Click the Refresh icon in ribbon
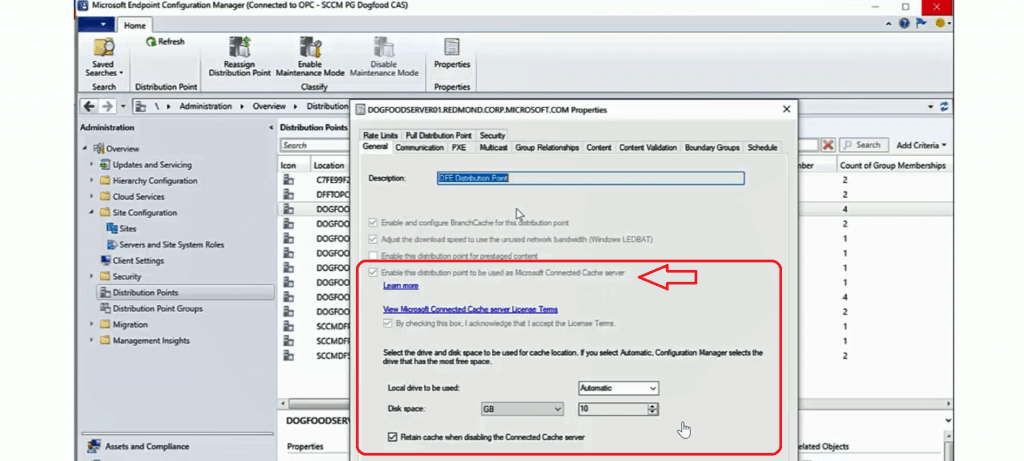This screenshot has height=461, width=1024. 152,42
